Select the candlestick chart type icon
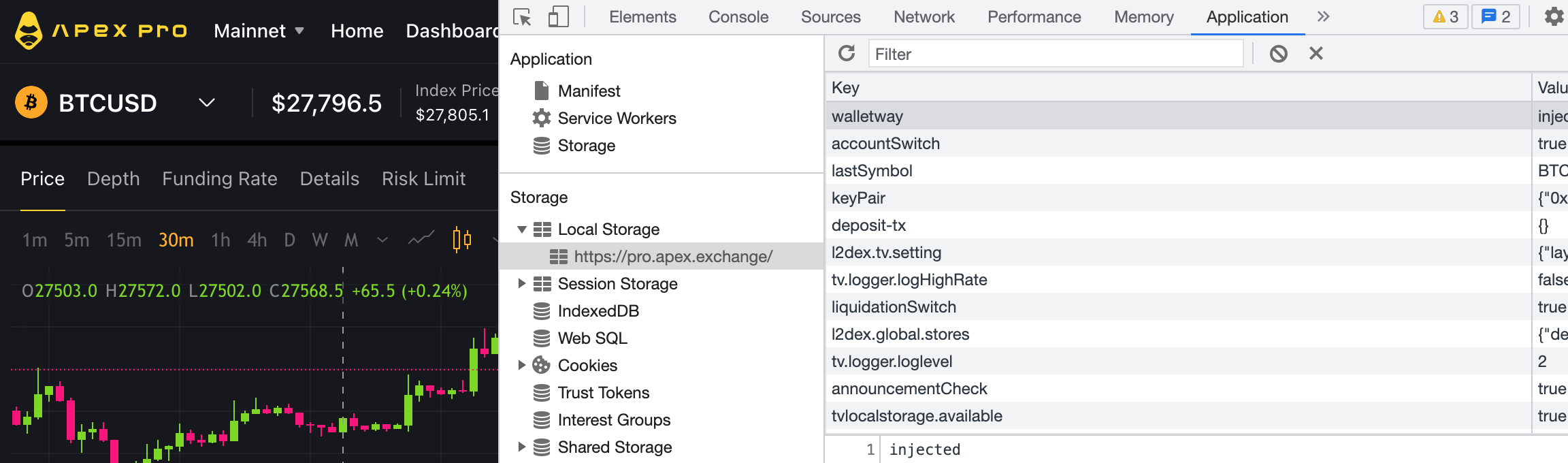The width and height of the screenshot is (1568, 463). 462,240
